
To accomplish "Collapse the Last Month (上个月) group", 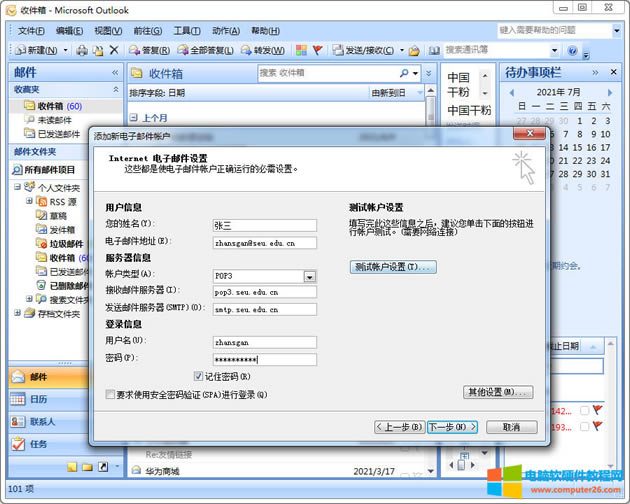I will [133, 117].
